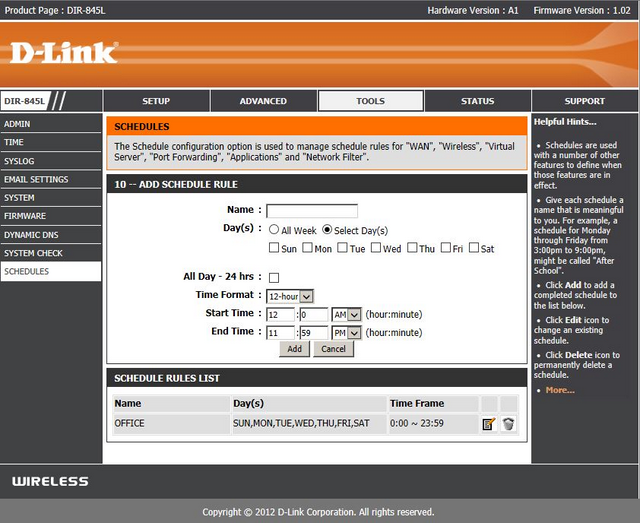Screen dimensions: 640x523
Task: Check the Mon day box
Action: (x=307, y=247)
